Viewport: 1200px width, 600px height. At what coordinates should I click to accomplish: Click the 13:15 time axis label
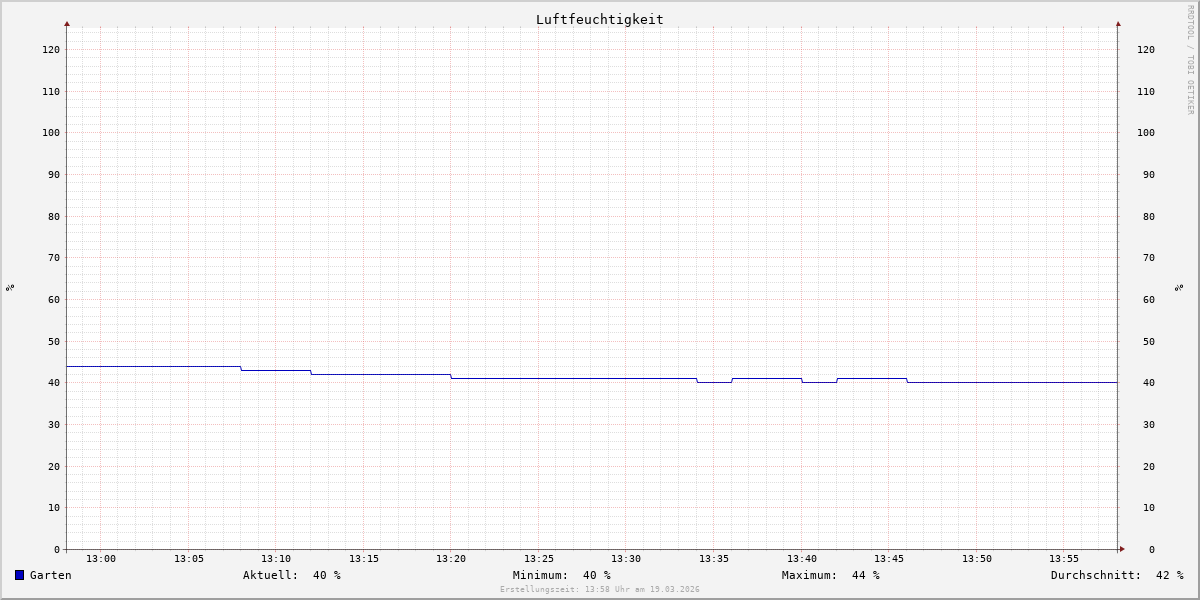click(364, 559)
